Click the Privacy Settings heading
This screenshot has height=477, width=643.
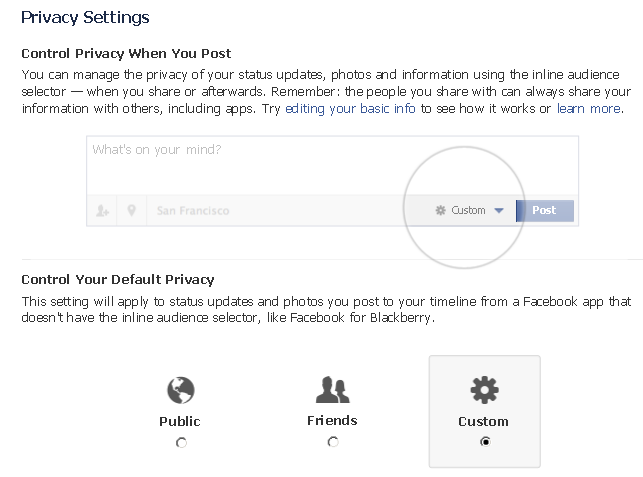85,18
